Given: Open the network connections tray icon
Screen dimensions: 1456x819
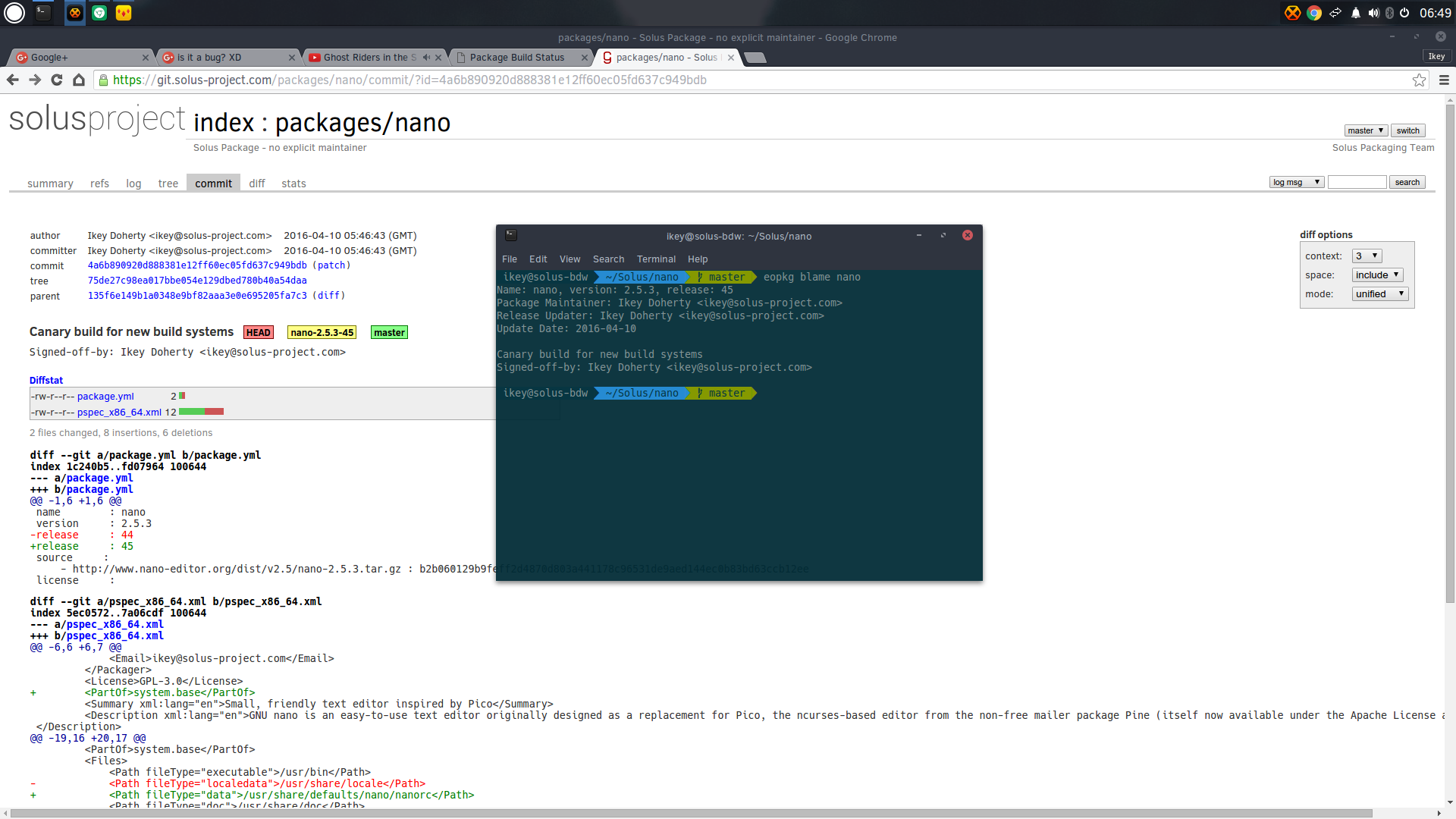Looking at the screenshot, I should [x=1335, y=13].
